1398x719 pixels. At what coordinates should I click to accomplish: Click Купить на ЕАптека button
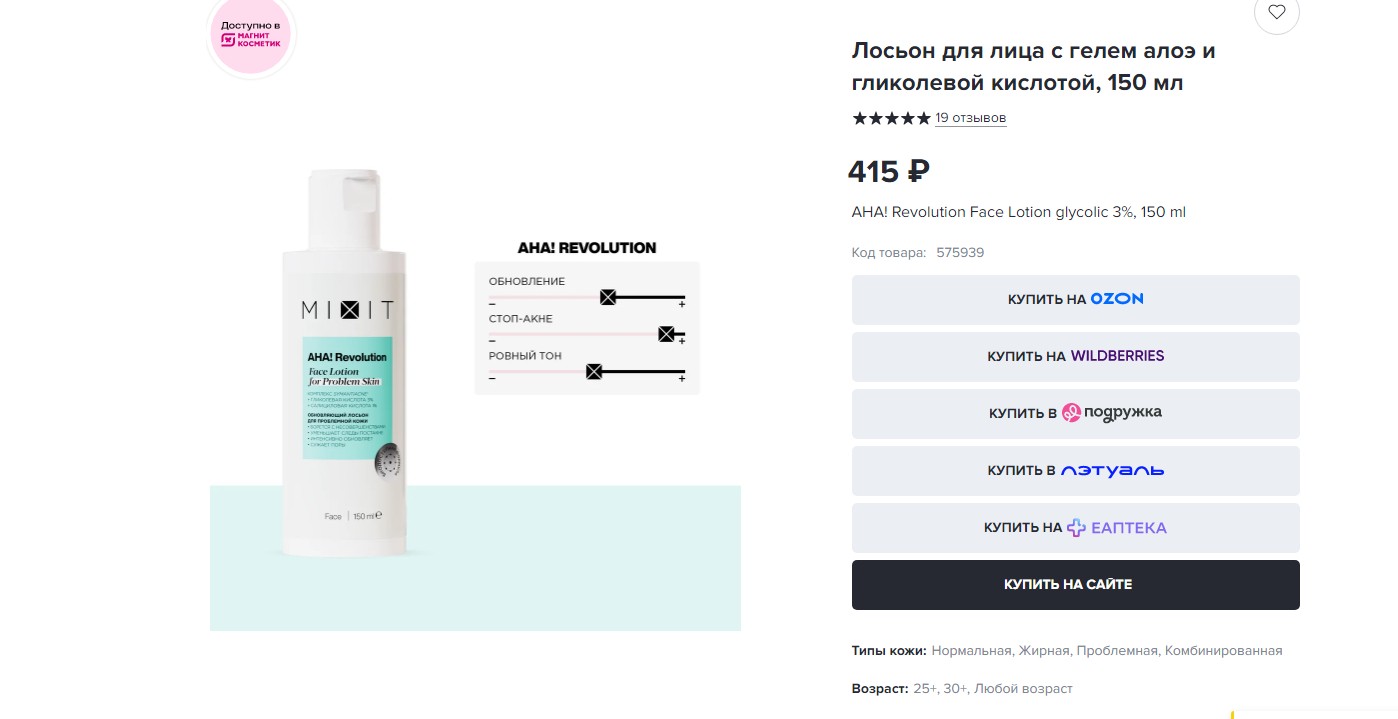pyautogui.click(x=1075, y=527)
